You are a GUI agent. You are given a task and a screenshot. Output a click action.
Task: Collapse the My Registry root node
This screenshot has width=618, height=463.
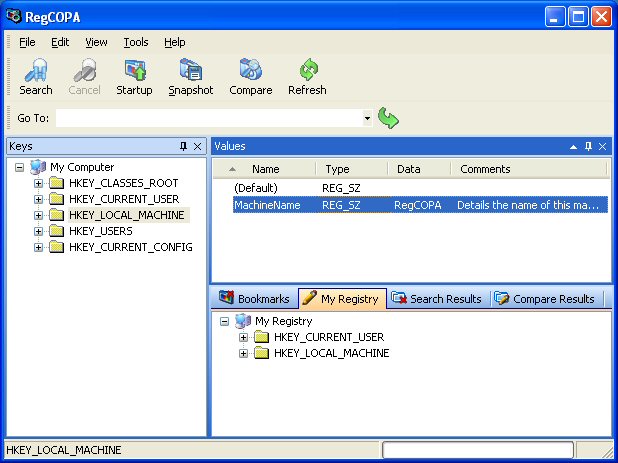(224, 322)
